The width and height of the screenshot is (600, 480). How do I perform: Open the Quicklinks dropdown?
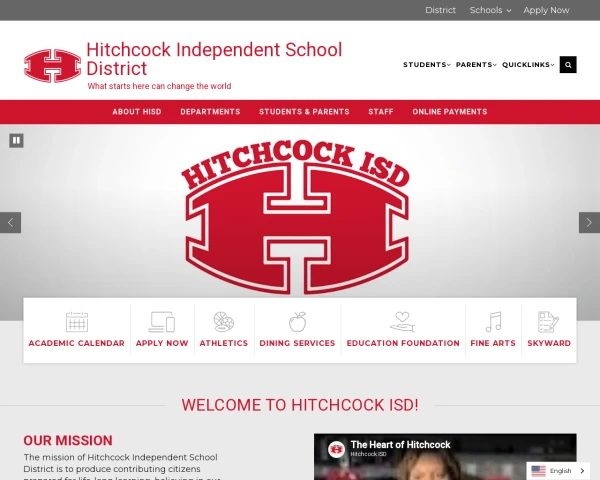tap(528, 65)
